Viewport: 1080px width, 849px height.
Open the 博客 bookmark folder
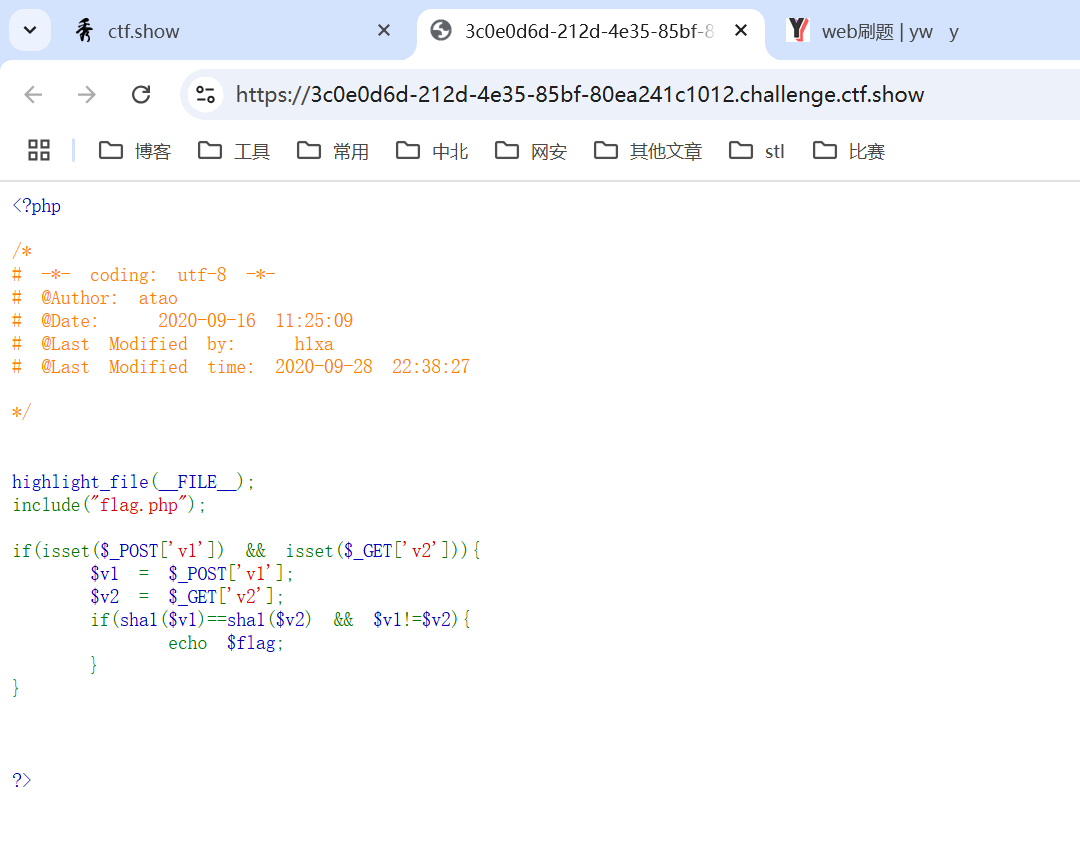tap(134, 151)
